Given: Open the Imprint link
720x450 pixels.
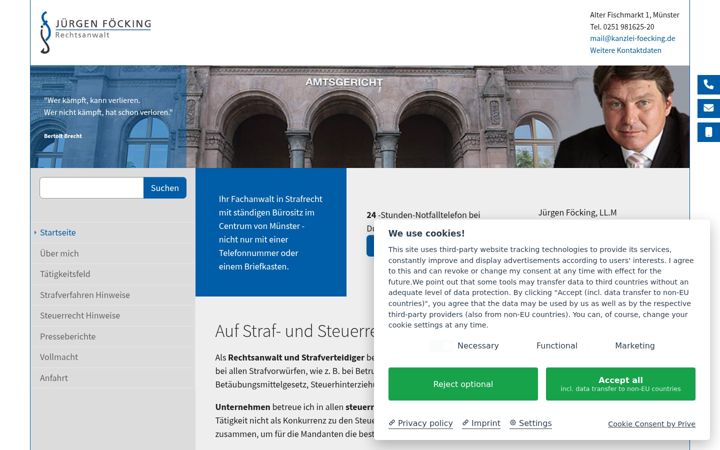Looking at the screenshot, I should point(481,423).
